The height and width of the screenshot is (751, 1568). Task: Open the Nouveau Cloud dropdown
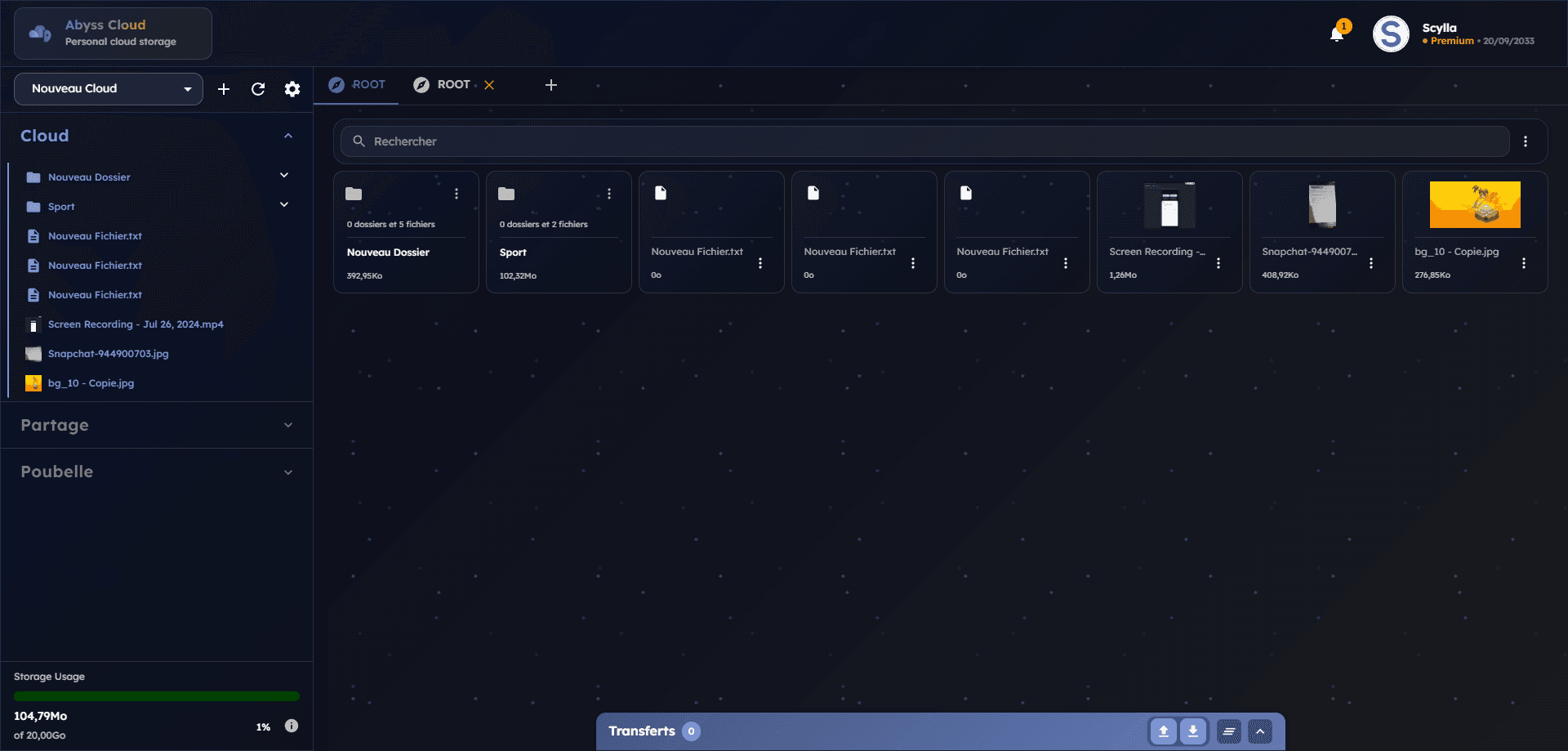coord(109,89)
